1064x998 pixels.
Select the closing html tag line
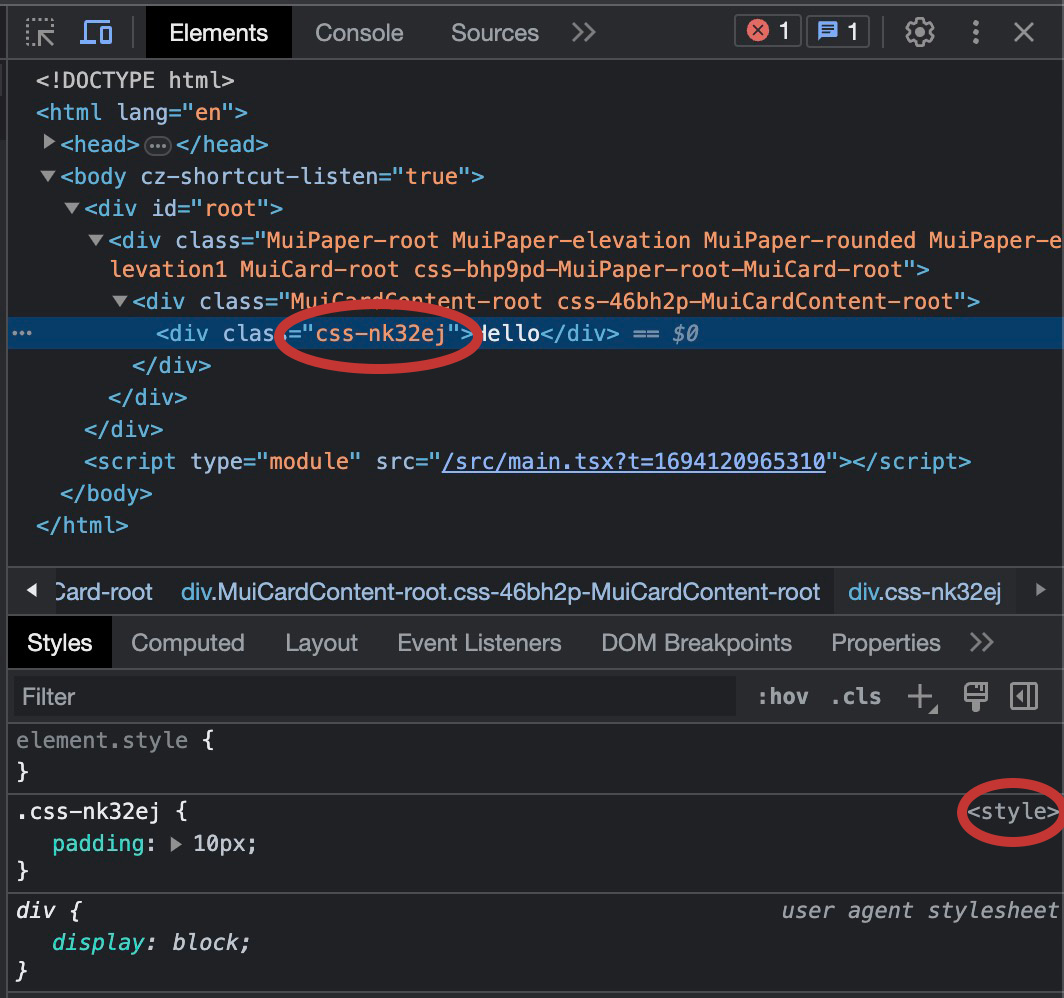82,525
